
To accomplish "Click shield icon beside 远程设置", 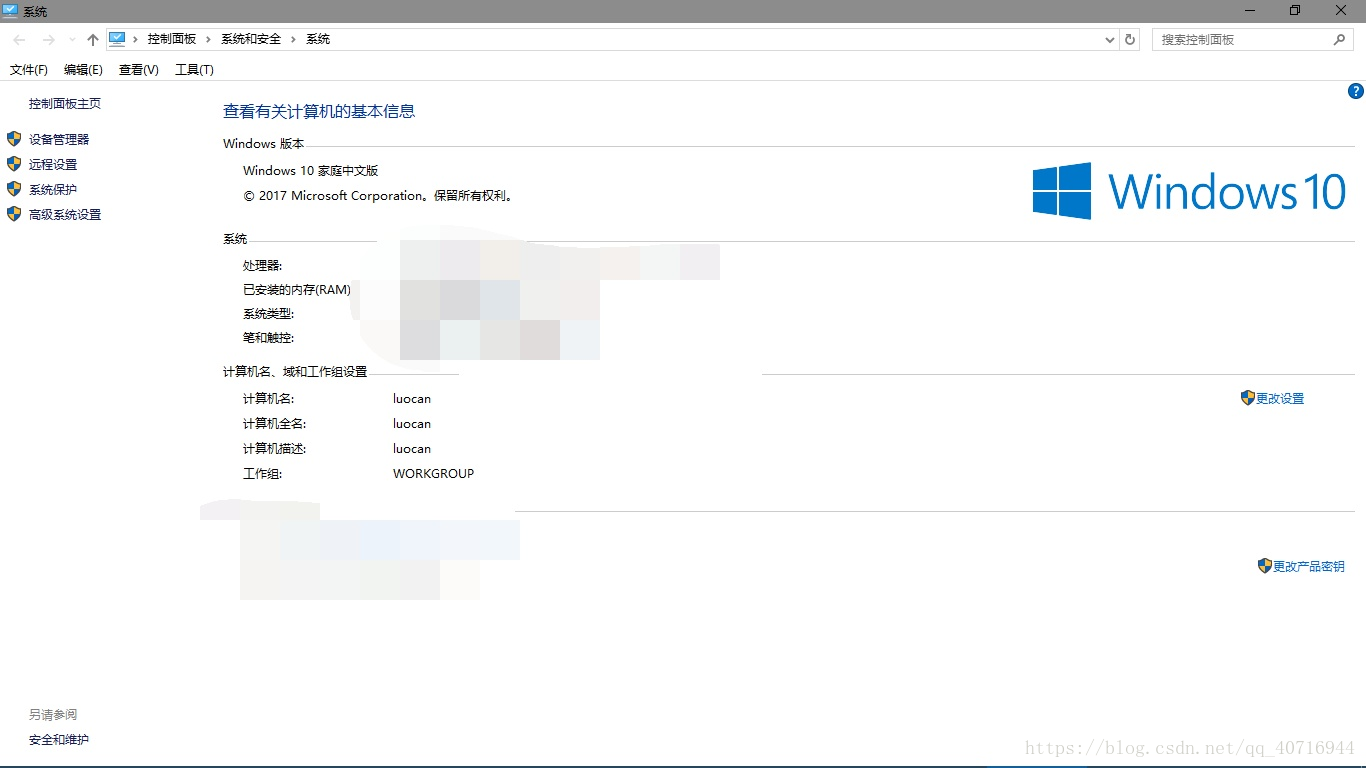I will click(14, 164).
